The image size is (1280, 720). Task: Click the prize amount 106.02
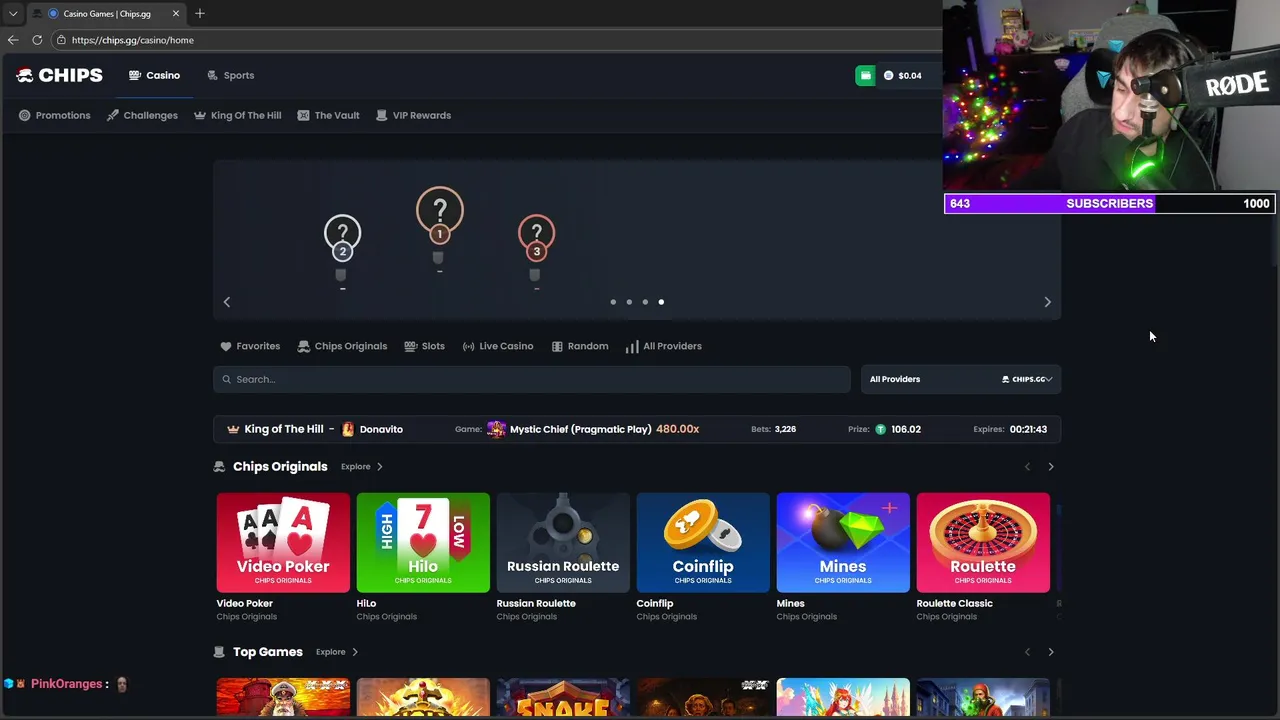click(x=906, y=429)
